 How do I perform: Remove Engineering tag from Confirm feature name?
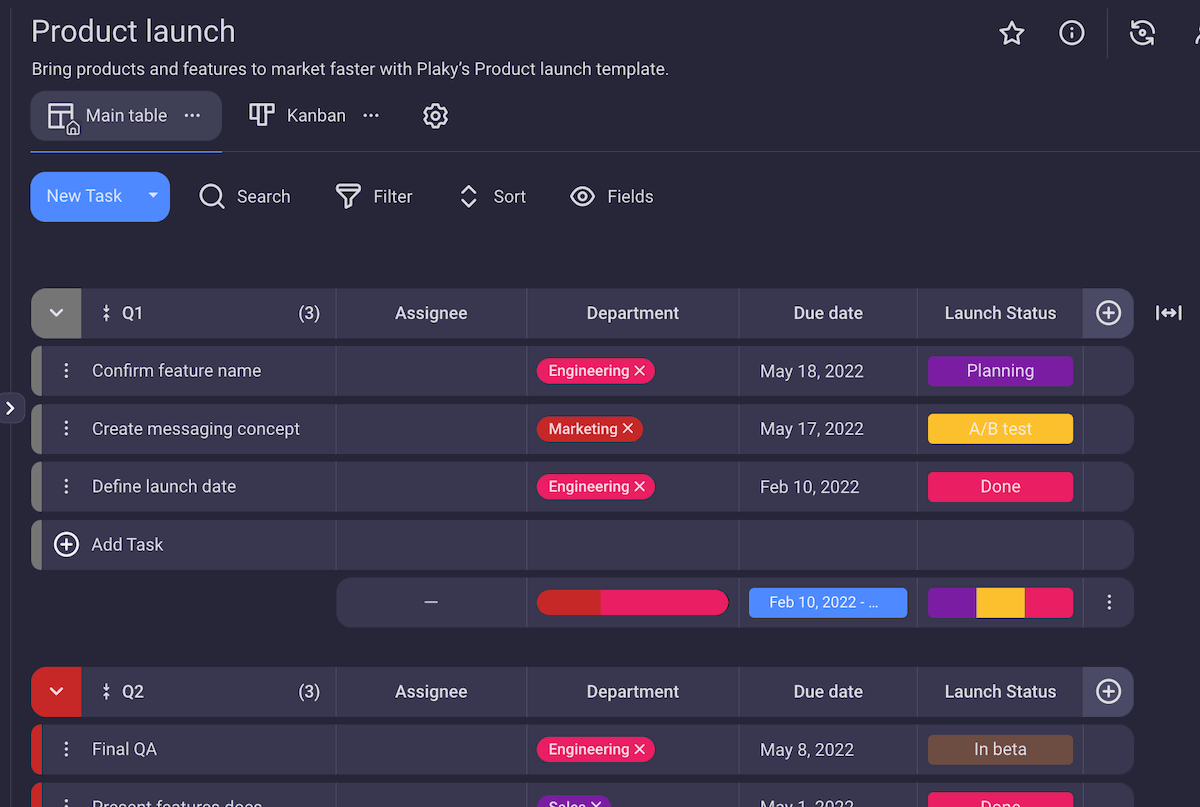point(640,371)
